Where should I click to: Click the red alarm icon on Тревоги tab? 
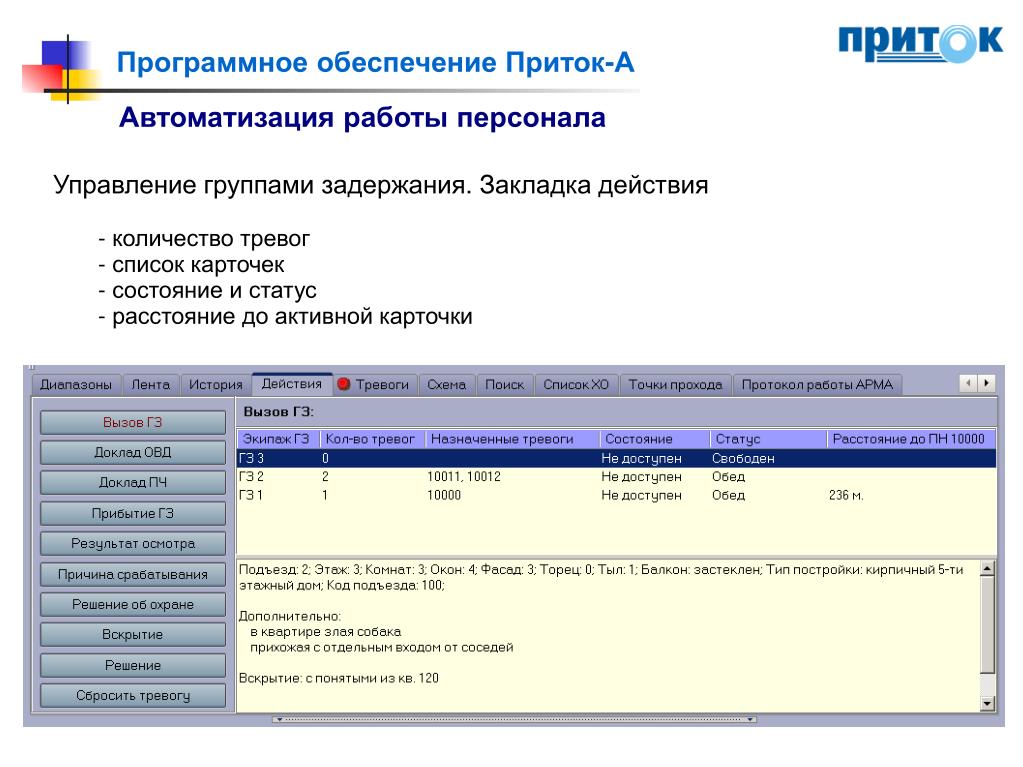coord(344,385)
